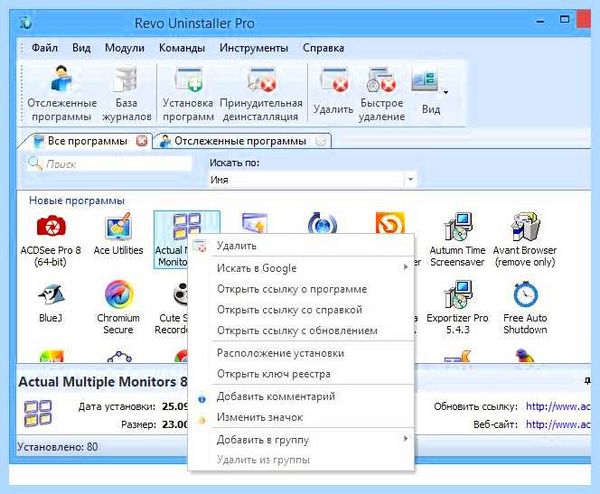Open the Инструменты menu
The height and width of the screenshot is (494, 600).
pos(254,48)
